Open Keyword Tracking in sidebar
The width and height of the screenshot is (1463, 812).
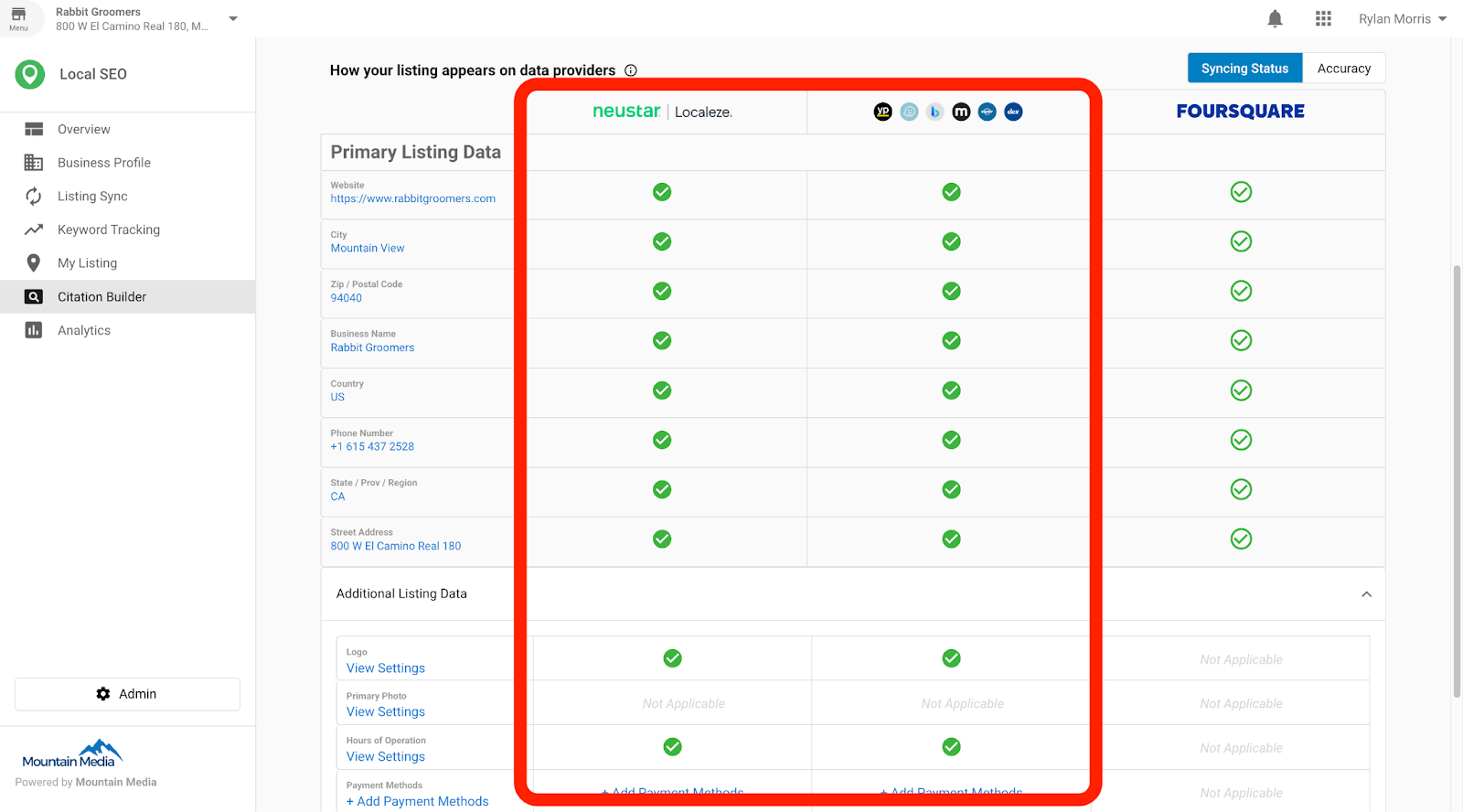point(127,230)
